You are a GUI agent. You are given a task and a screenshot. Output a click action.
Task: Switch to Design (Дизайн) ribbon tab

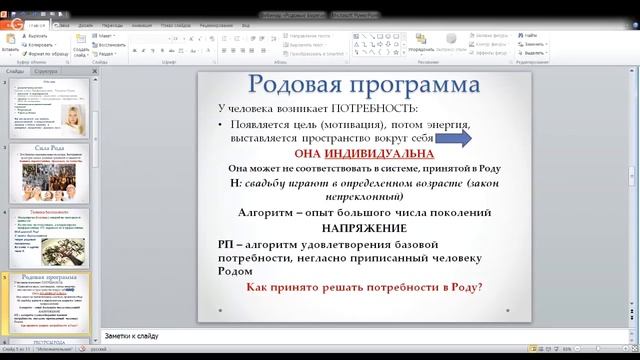click(x=86, y=26)
